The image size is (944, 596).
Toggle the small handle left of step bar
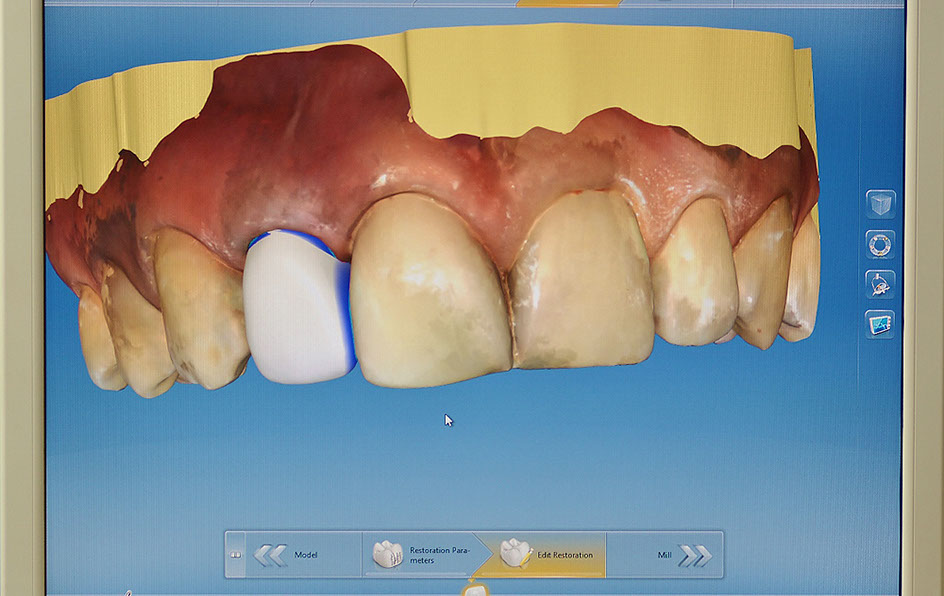click(x=236, y=555)
